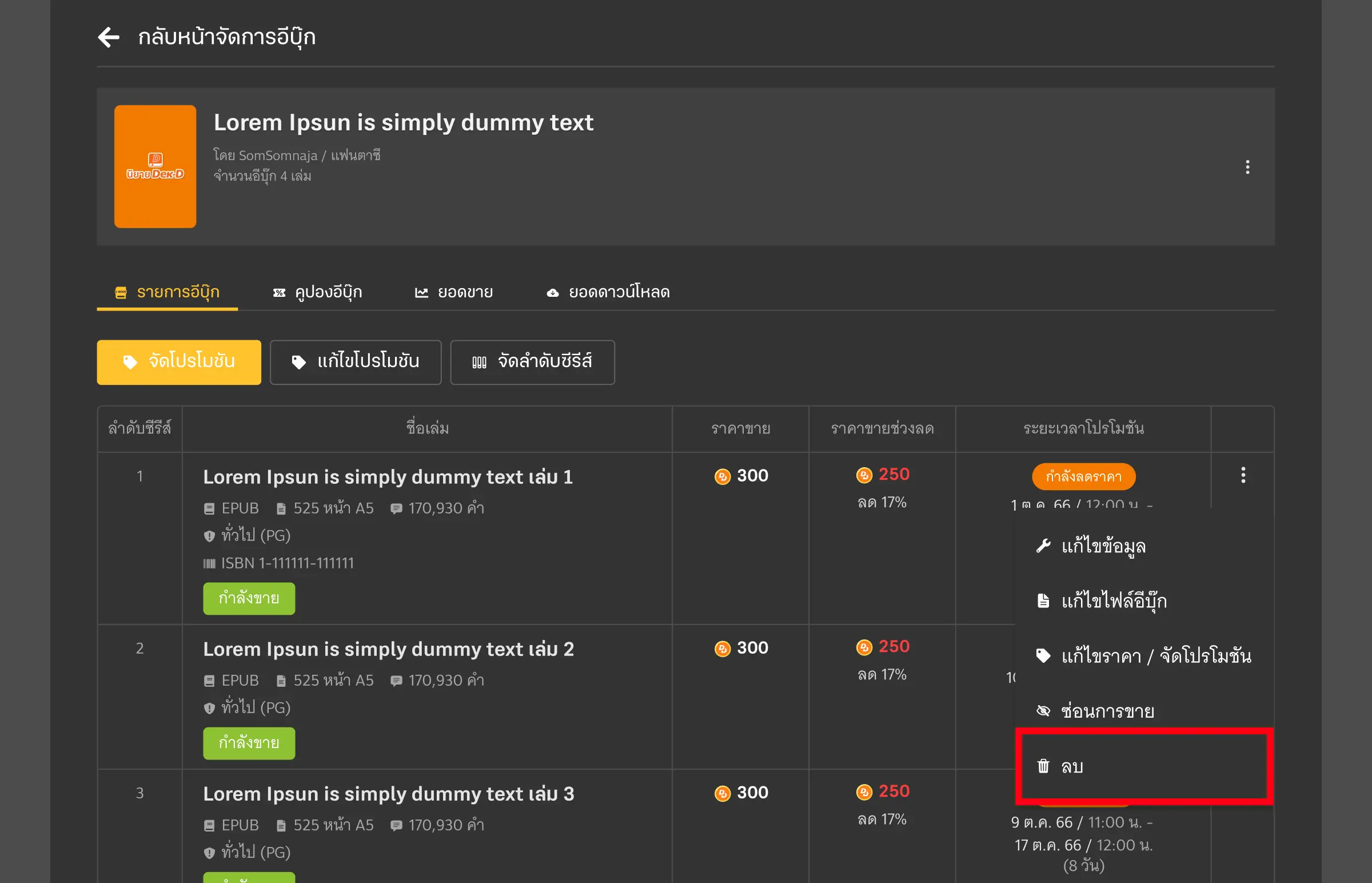The width and height of the screenshot is (1372, 883).
Task: Click the orange กำลังลดราคา badge
Action: pyautogui.click(x=1083, y=476)
